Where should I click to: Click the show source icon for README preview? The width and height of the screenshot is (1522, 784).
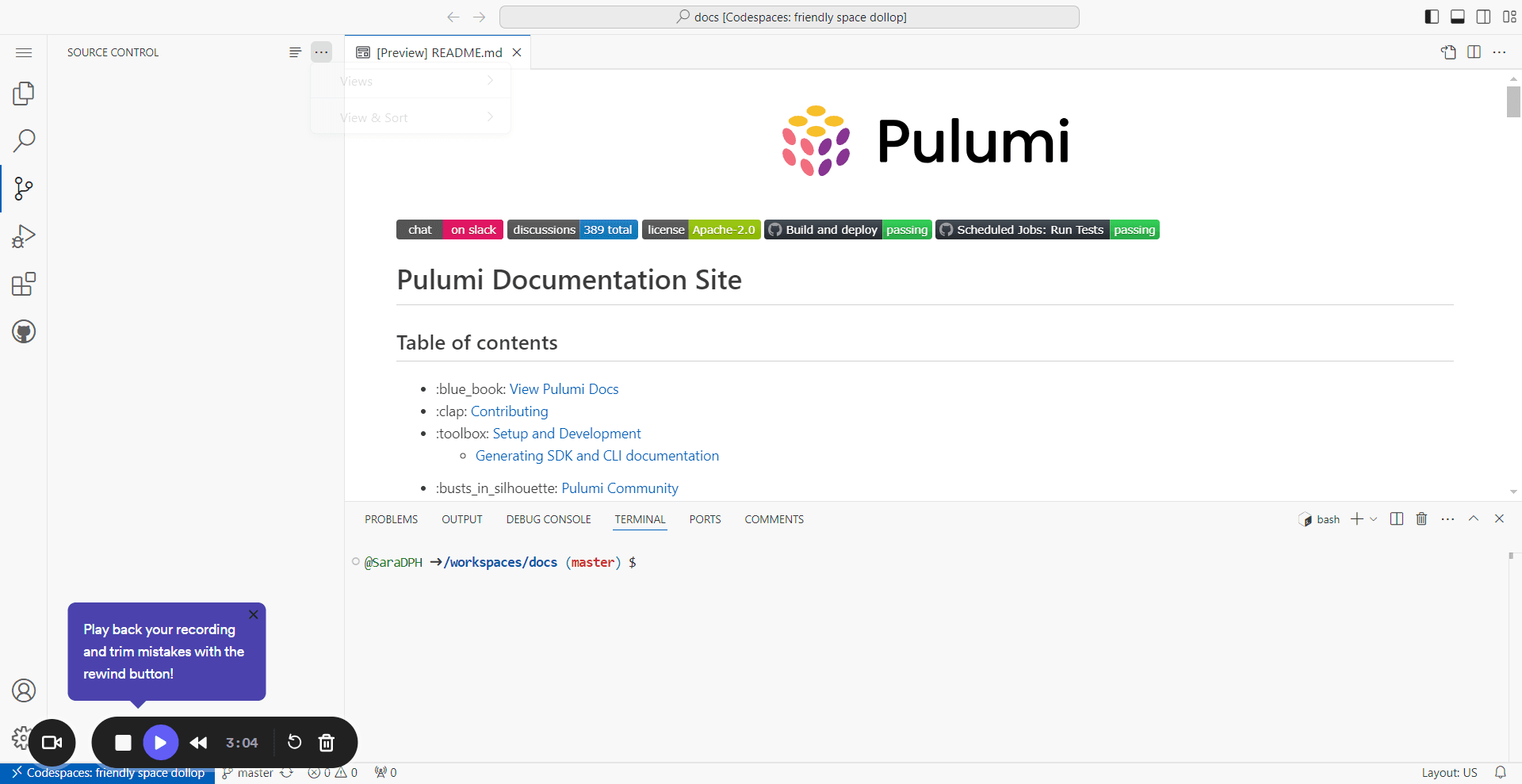(x=1448, y=52)
